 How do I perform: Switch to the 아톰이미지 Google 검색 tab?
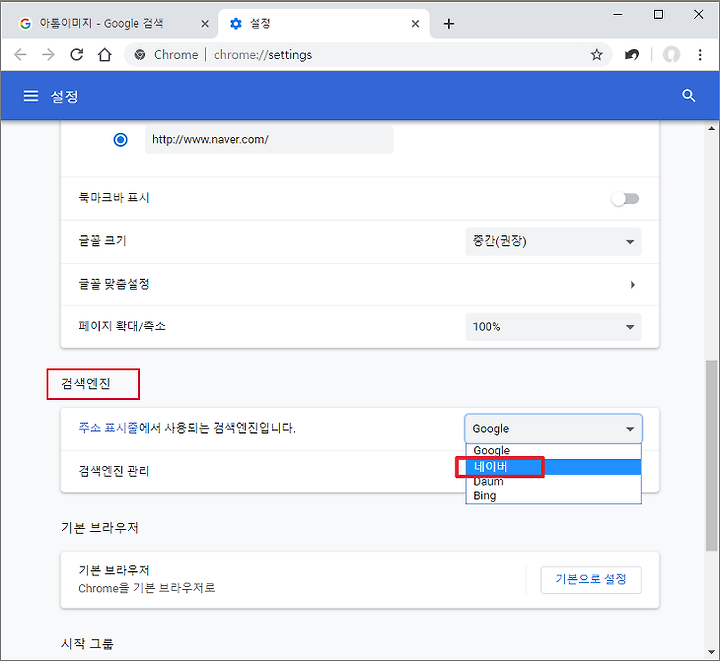(x=110, y=23)
